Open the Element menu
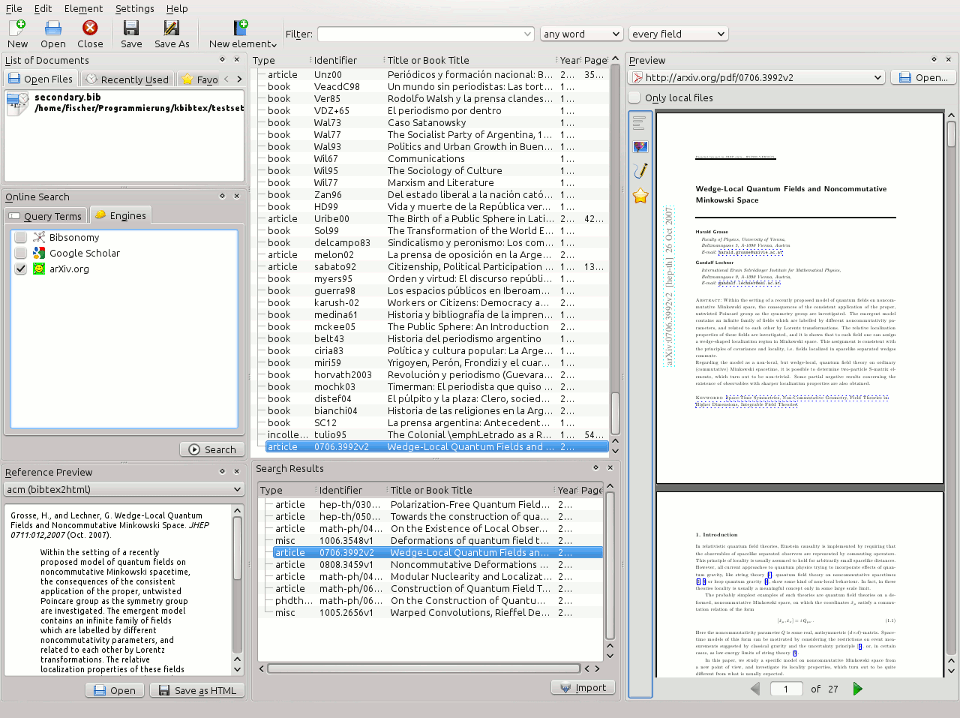Image resolution: width=960 pixels, height=718 pixels. (83, 9)
